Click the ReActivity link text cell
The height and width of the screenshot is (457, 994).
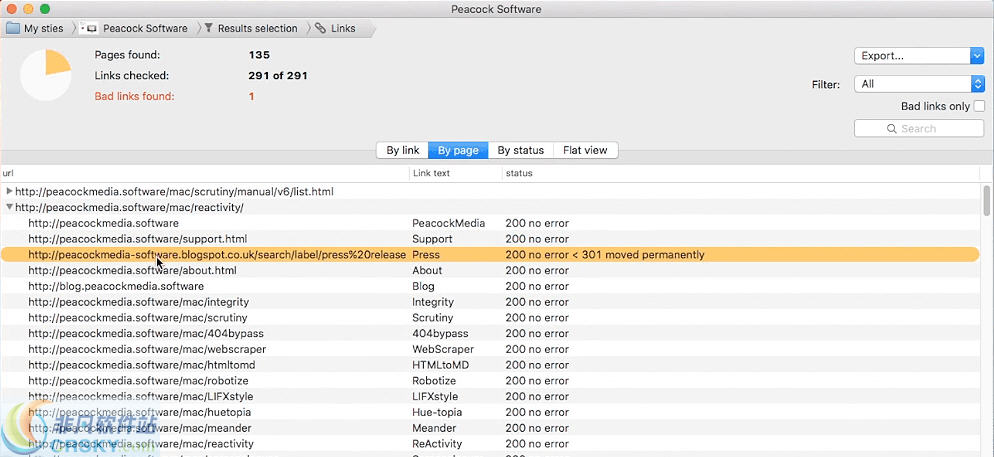point(437,444)
